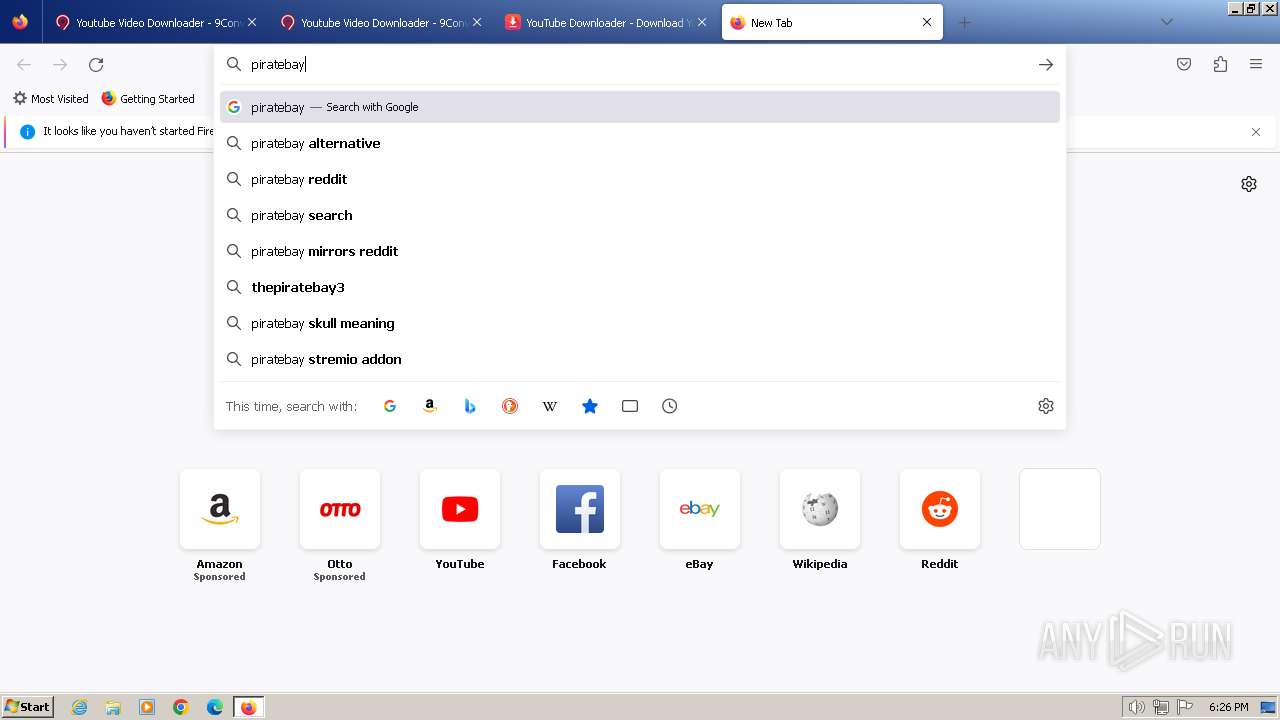Open Chrome from taskbar
The image size is (1280, 720).
coord(181,707)
